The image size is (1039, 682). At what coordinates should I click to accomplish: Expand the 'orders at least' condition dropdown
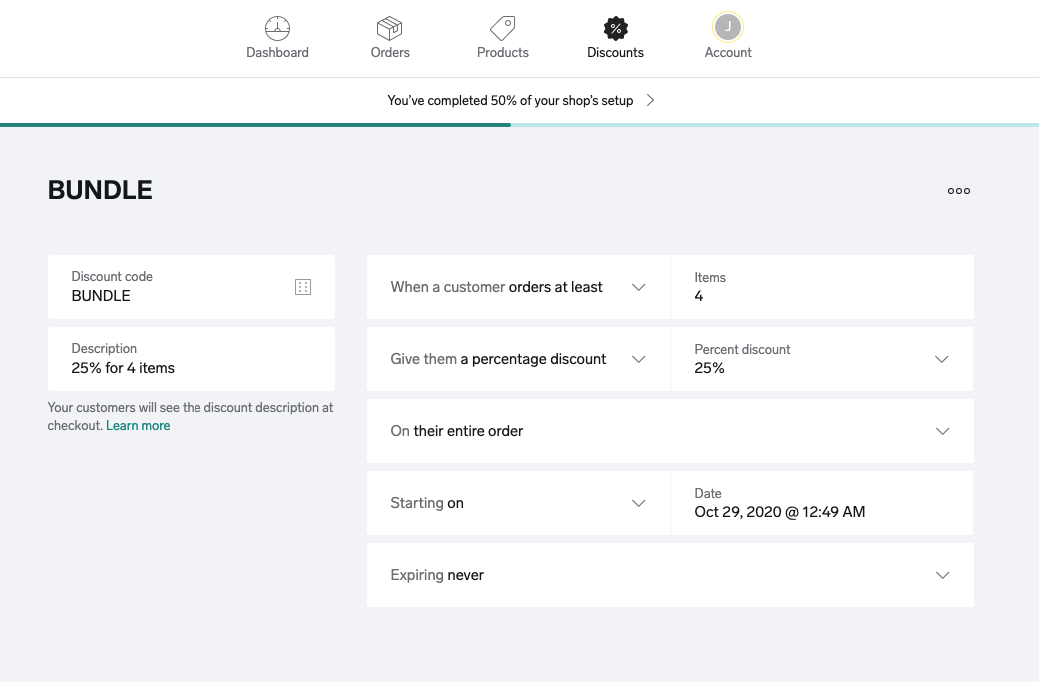(x=639, y=287)
